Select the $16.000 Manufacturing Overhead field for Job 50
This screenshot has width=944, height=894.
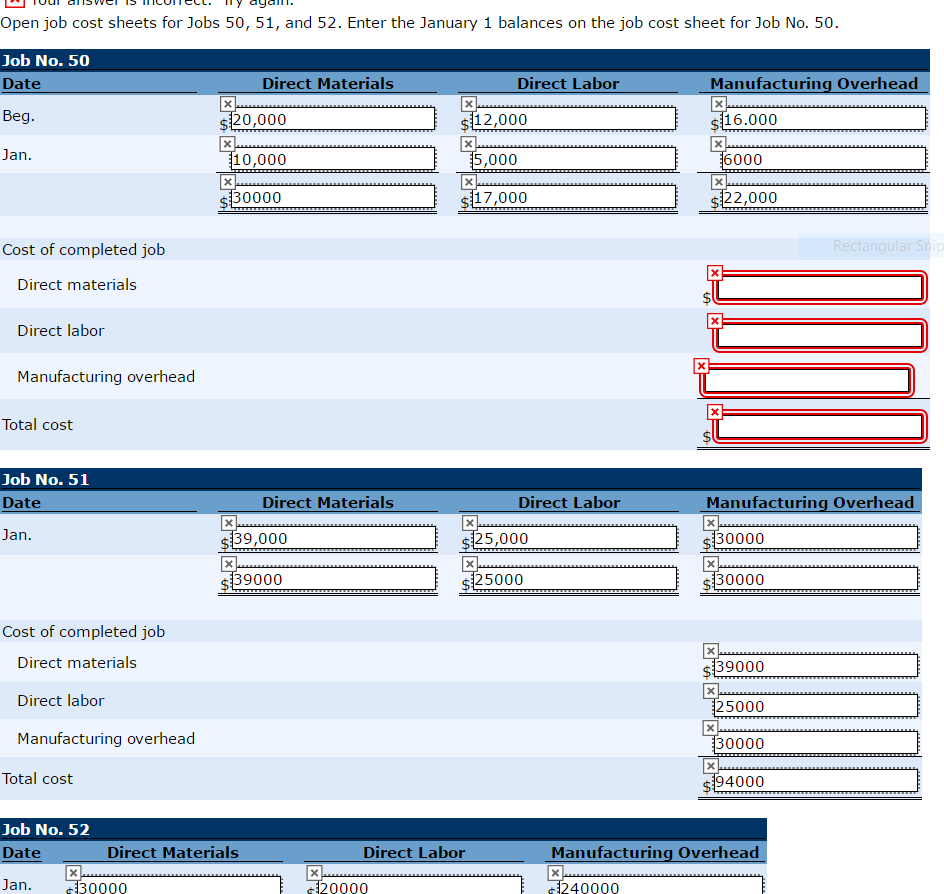click(820, 119)
